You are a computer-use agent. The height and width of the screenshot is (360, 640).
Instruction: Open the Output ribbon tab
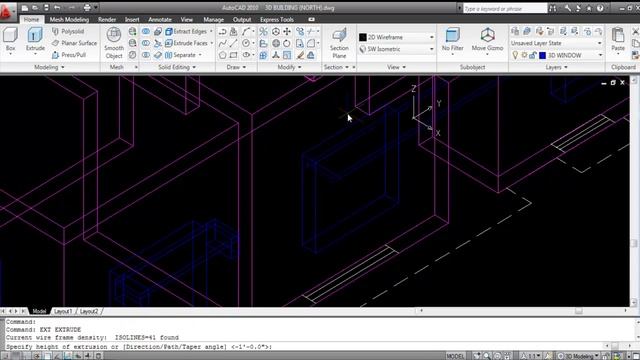coord(242,19)
